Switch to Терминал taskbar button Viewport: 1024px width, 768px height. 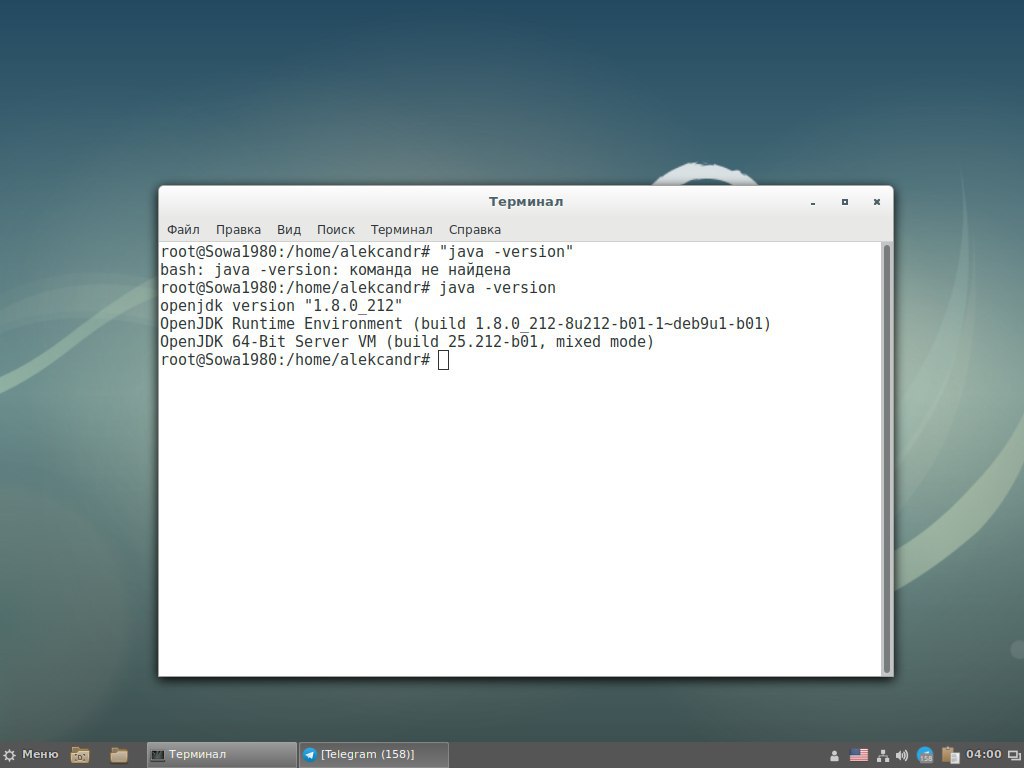pyautogui.click(x=221, y=755)
